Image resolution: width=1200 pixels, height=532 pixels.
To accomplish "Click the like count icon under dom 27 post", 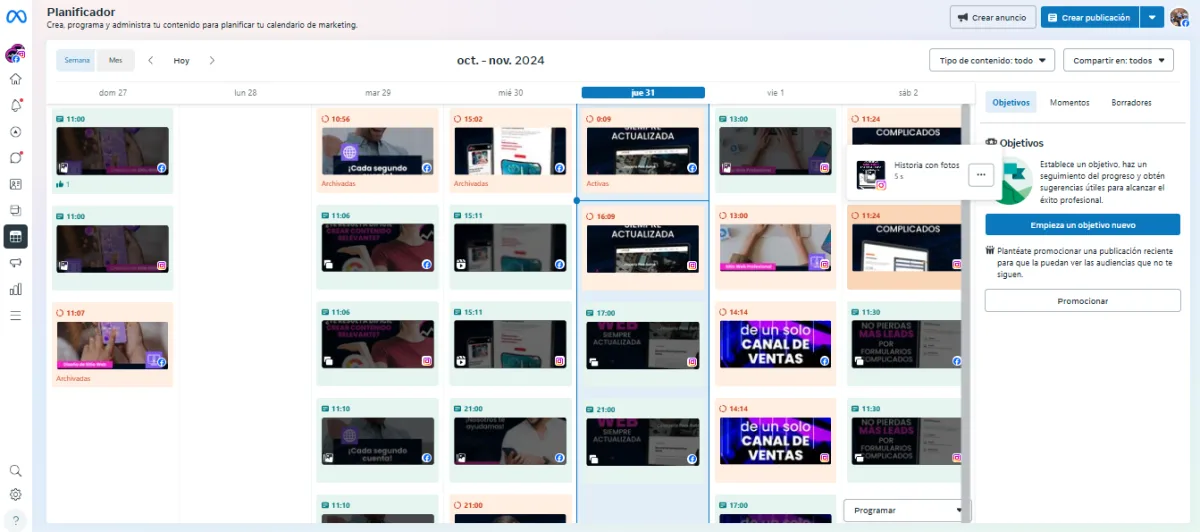I will click(x=61, y=184).
